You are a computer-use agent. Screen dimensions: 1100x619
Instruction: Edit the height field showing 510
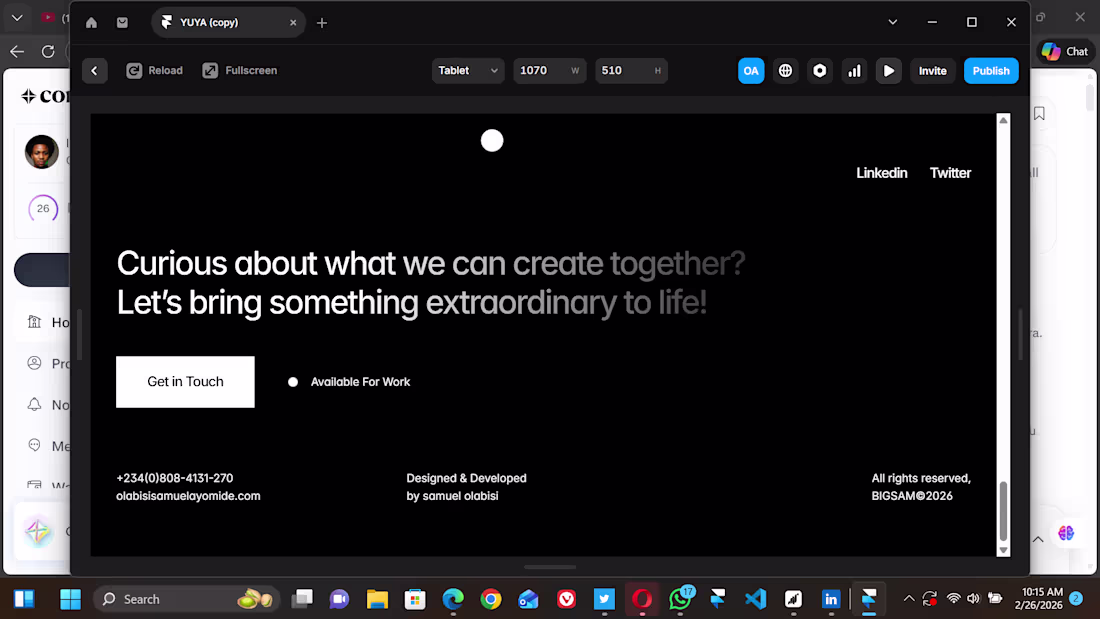(631, 70)
